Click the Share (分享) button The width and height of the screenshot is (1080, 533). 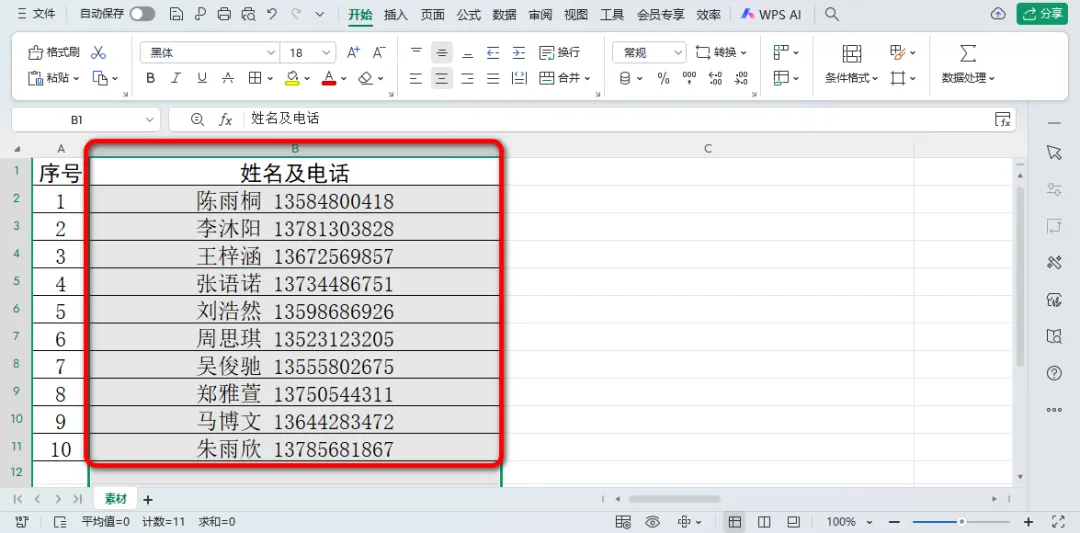(1042, 14)
